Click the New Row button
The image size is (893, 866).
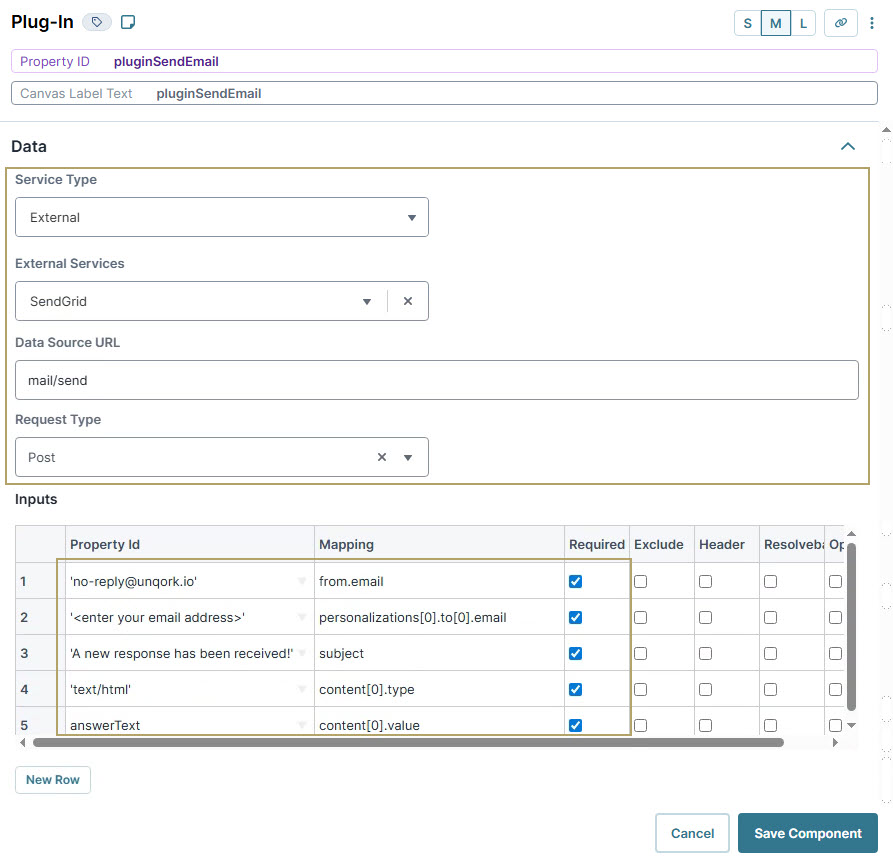click(x=52, y=779)
